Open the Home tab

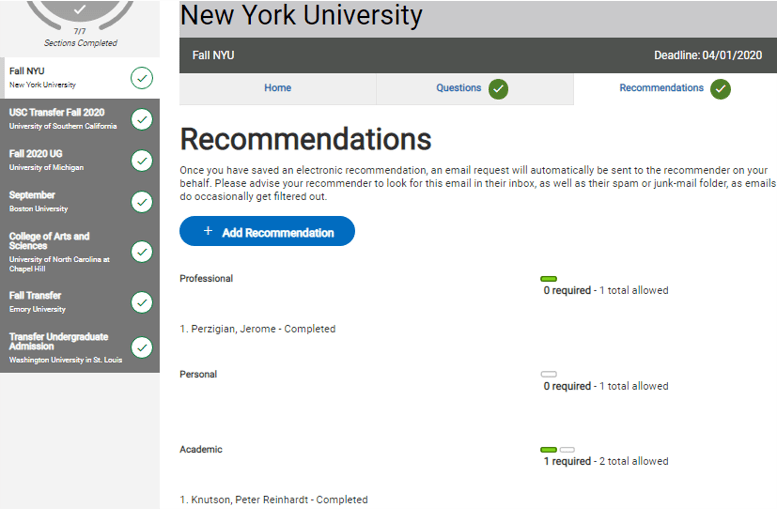(277, 88)
